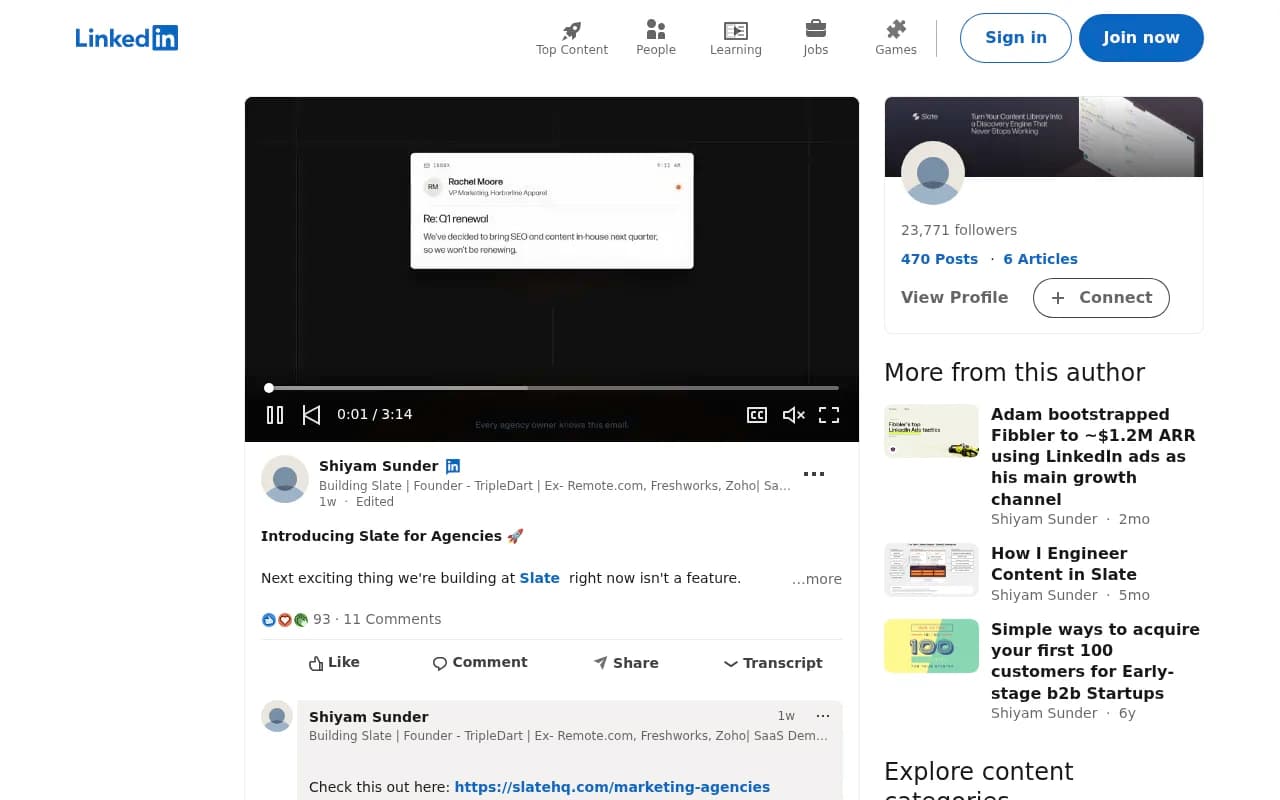Click the Sign in button
Viewport: 1280px width, 800px height.
[x=1016, y=38]
